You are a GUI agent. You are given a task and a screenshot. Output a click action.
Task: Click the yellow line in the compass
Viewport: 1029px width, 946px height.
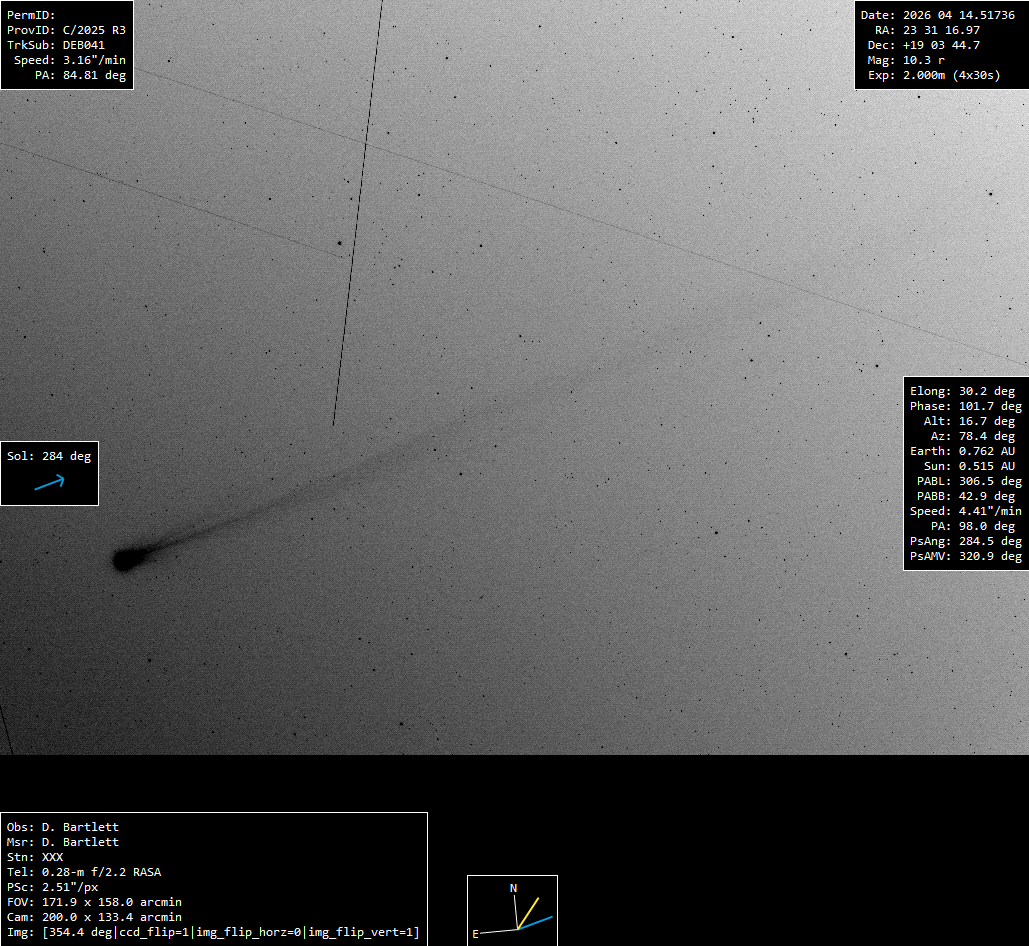(x=529, y=912)
